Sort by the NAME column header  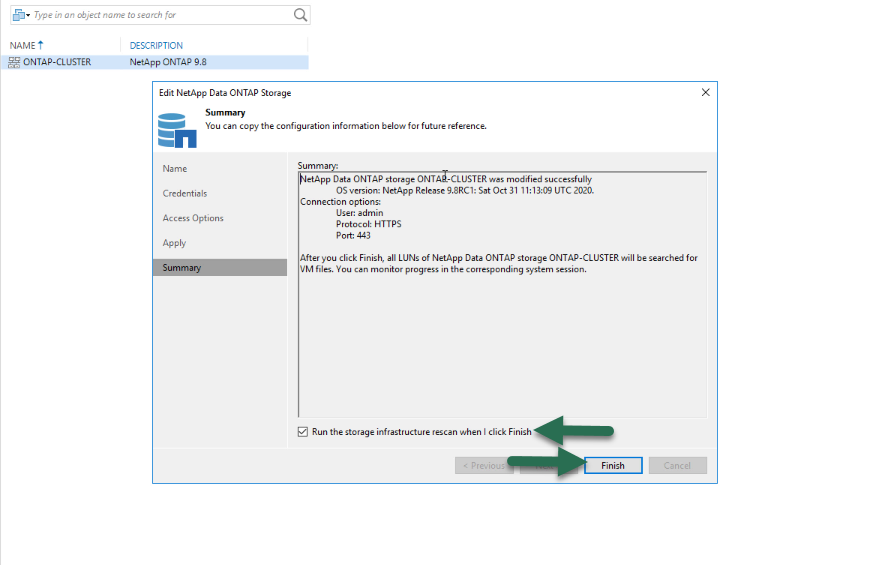tap(26, 46)
